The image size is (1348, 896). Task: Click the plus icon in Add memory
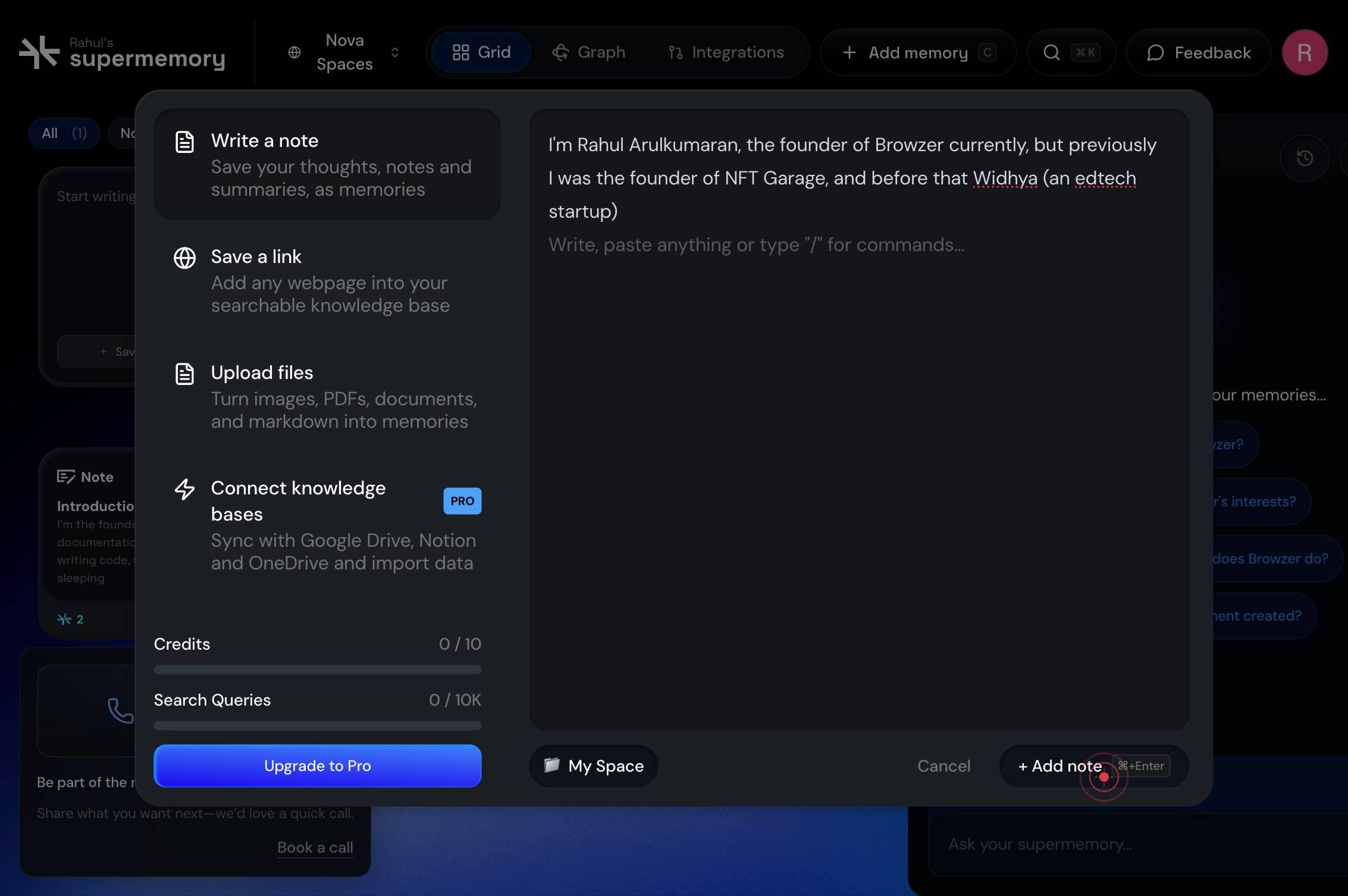849,52
